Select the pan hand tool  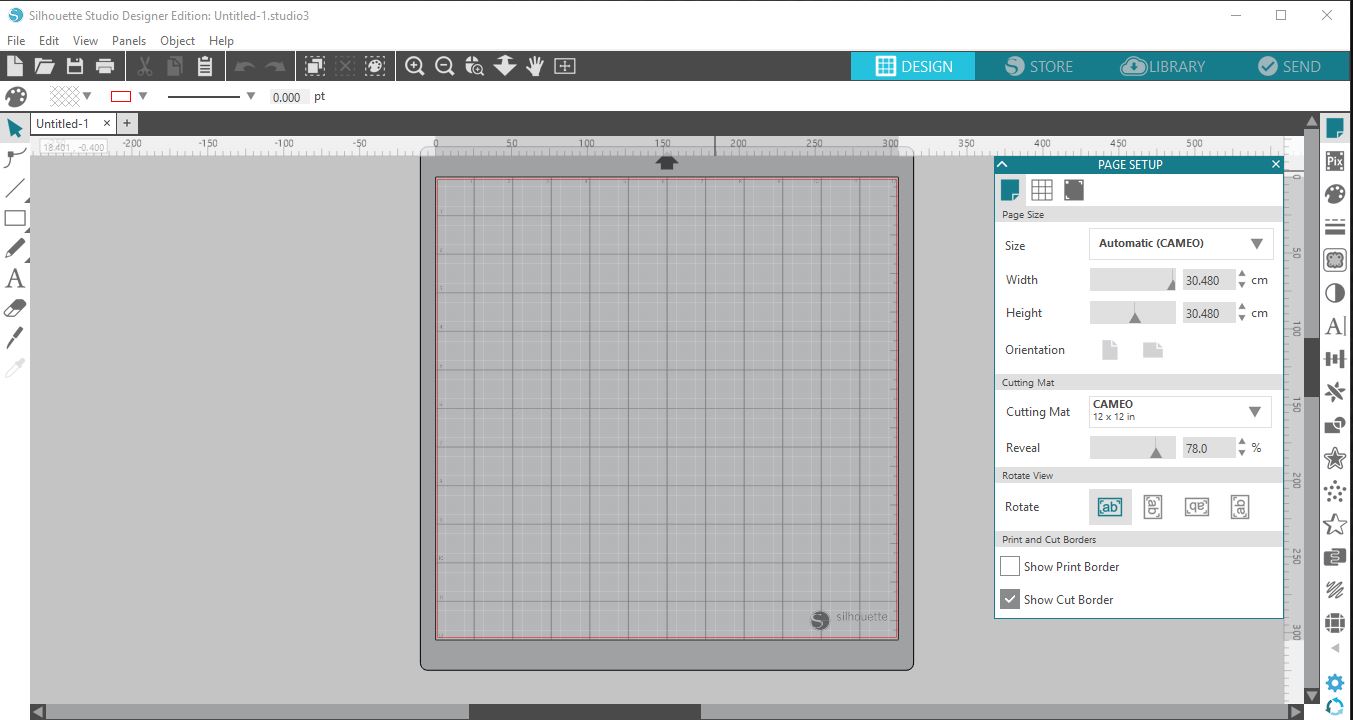click(535, 66)
